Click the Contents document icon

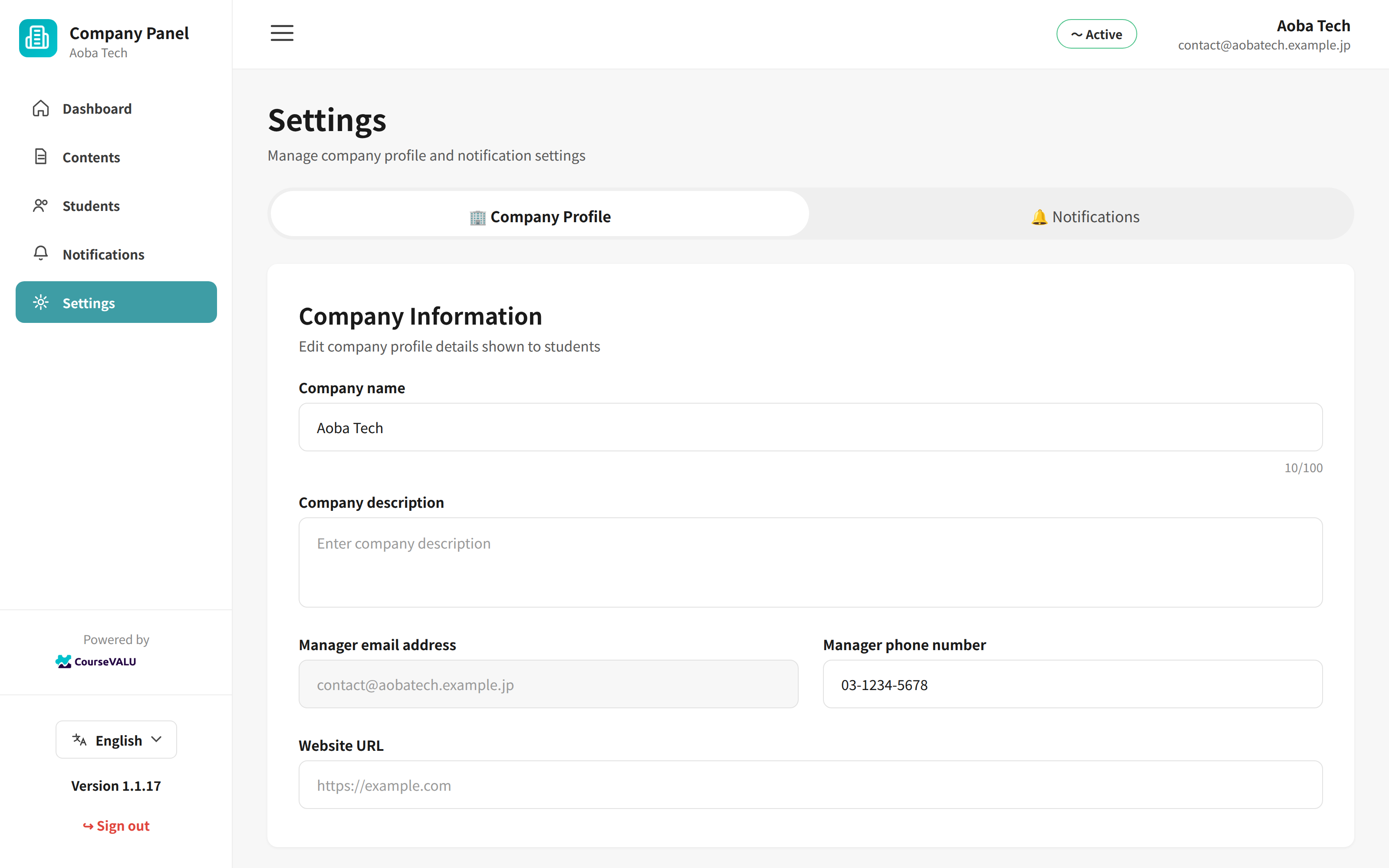41,157
